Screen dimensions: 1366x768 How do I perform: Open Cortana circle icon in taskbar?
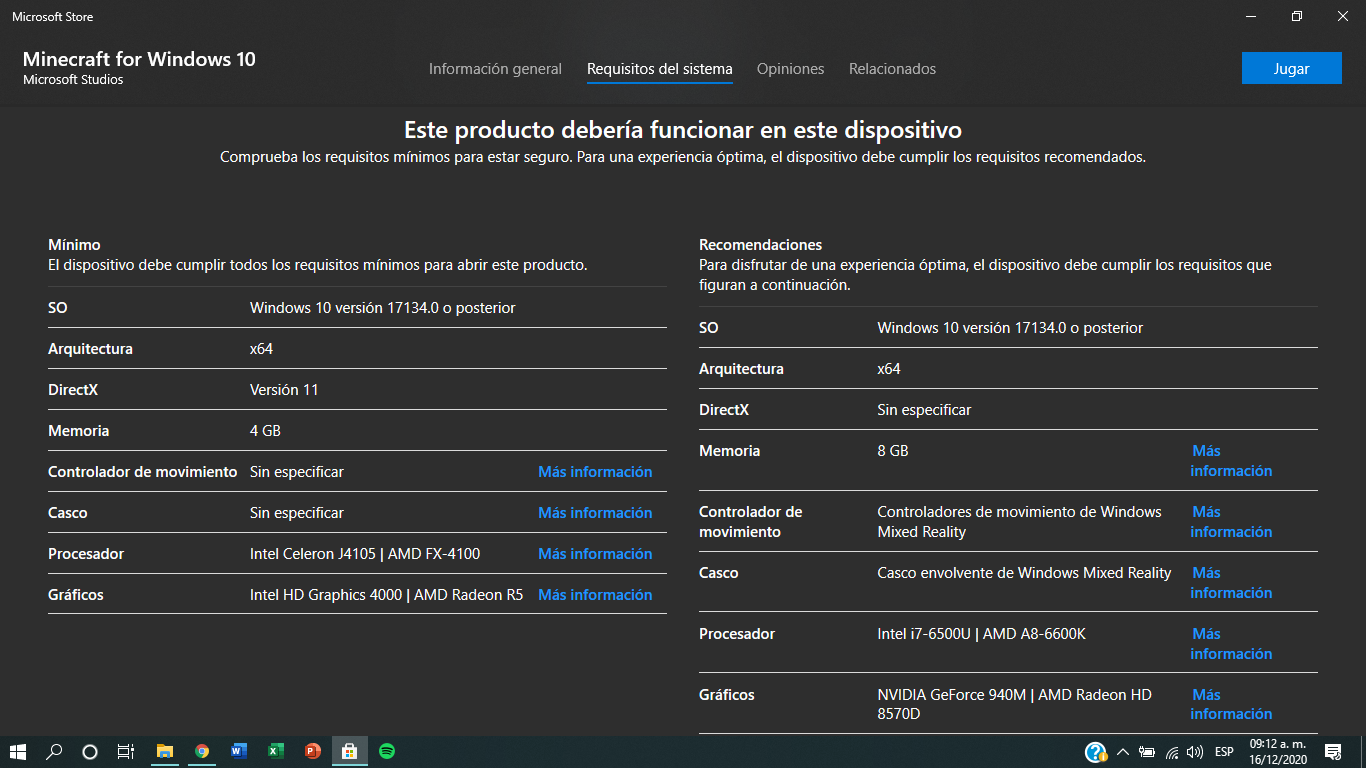(x=90, y=751)
